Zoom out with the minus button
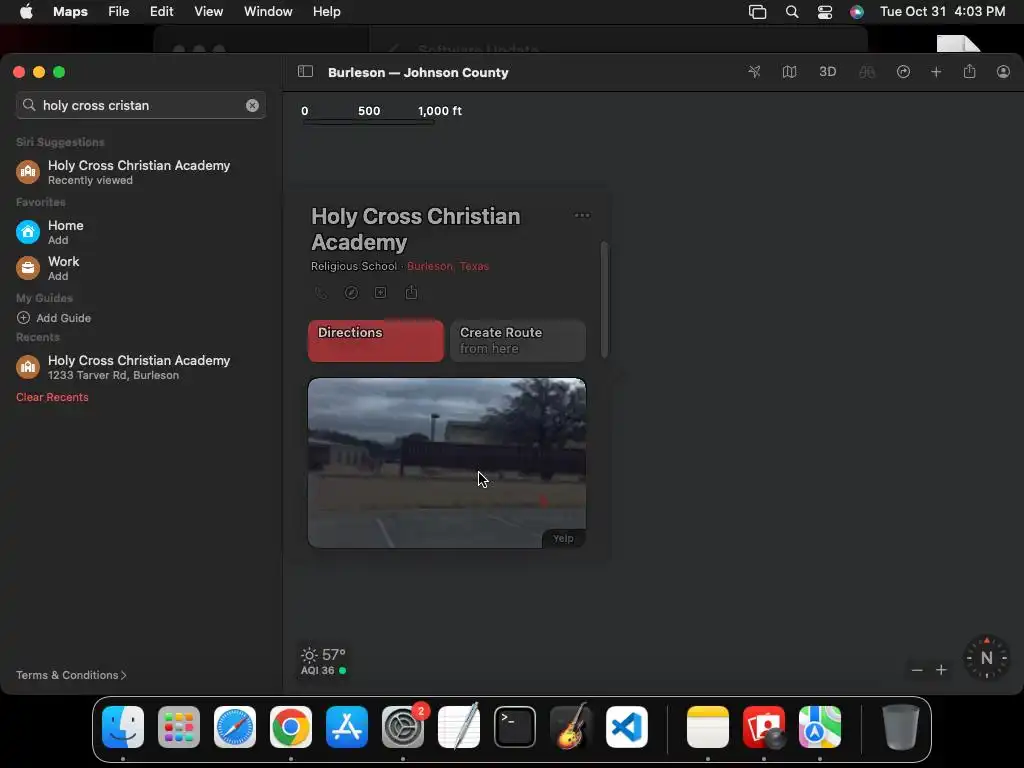The image size is (1024, 768). point(917,670)
